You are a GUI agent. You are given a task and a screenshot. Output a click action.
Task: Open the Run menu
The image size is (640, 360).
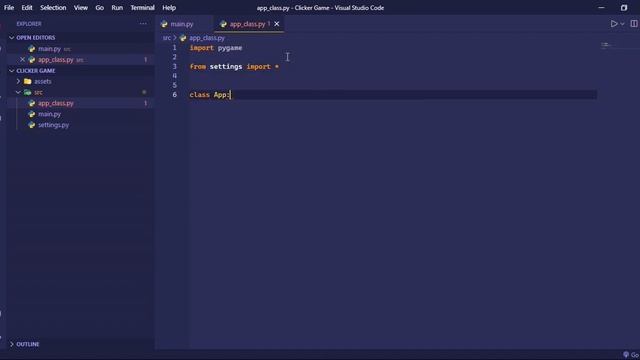tap(117, 8)
